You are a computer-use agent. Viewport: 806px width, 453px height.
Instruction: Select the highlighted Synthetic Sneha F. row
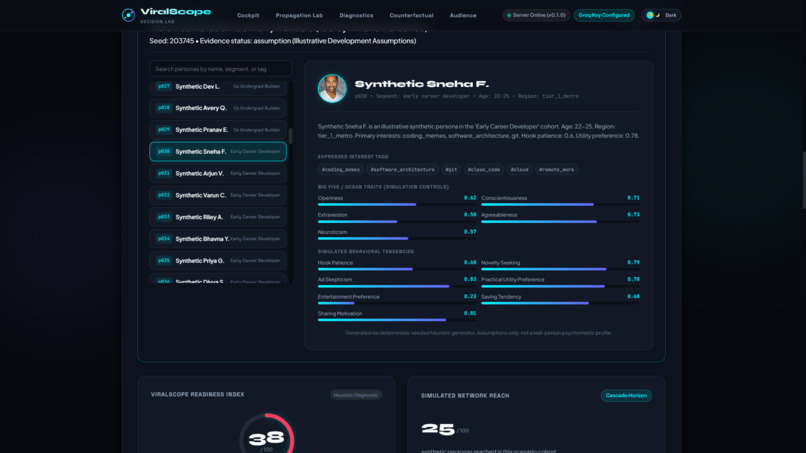[218, 152]
